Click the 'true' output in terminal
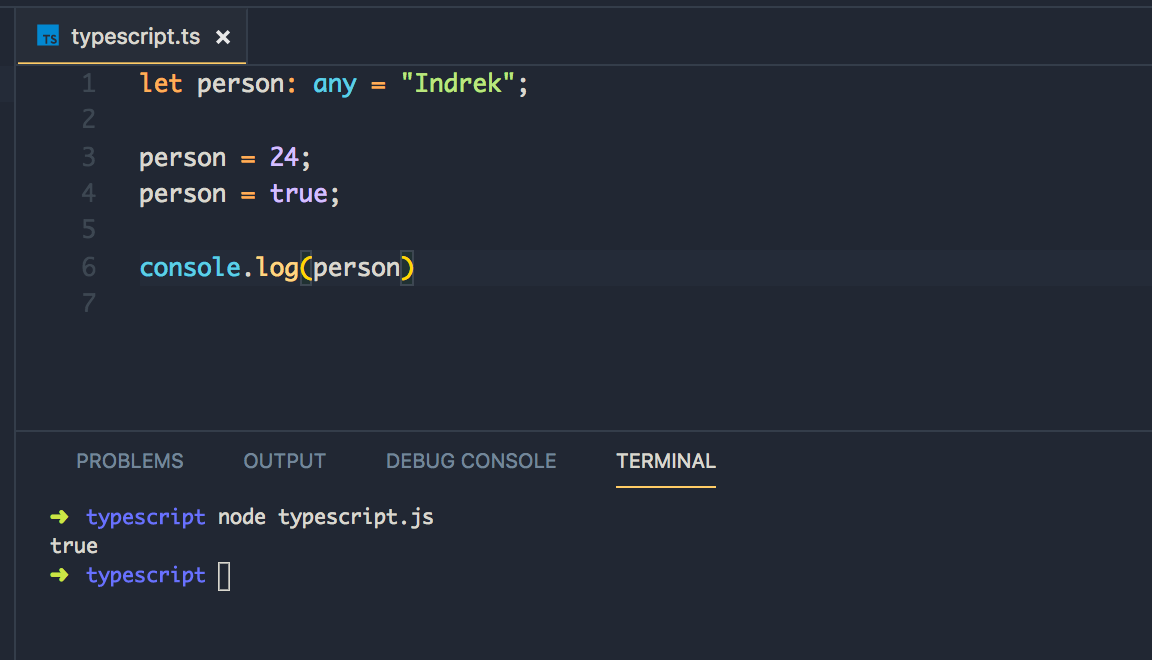Viewport: 1152px width, 660px height. [73, 546]
